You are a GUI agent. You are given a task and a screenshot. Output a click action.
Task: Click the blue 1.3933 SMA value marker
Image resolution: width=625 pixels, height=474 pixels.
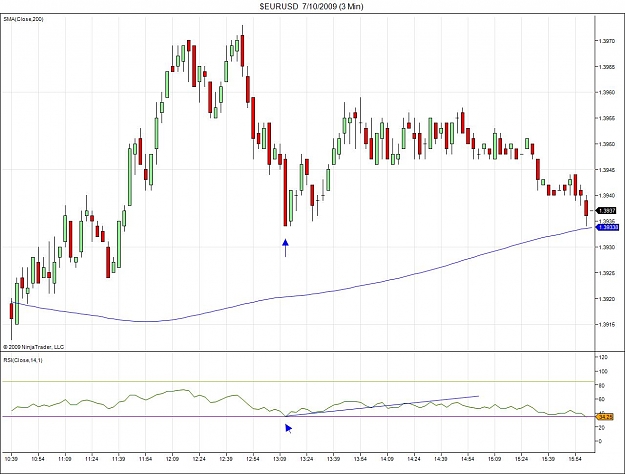tap(607, 227)
